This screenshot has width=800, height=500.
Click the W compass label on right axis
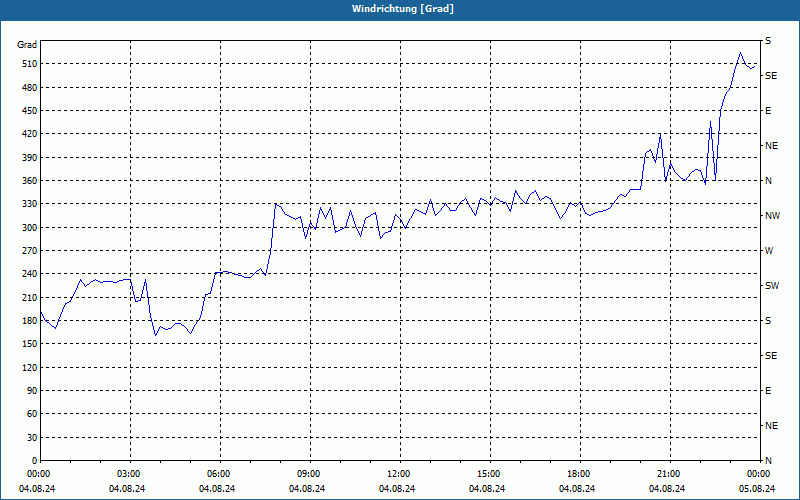click(x=769, y=251)
